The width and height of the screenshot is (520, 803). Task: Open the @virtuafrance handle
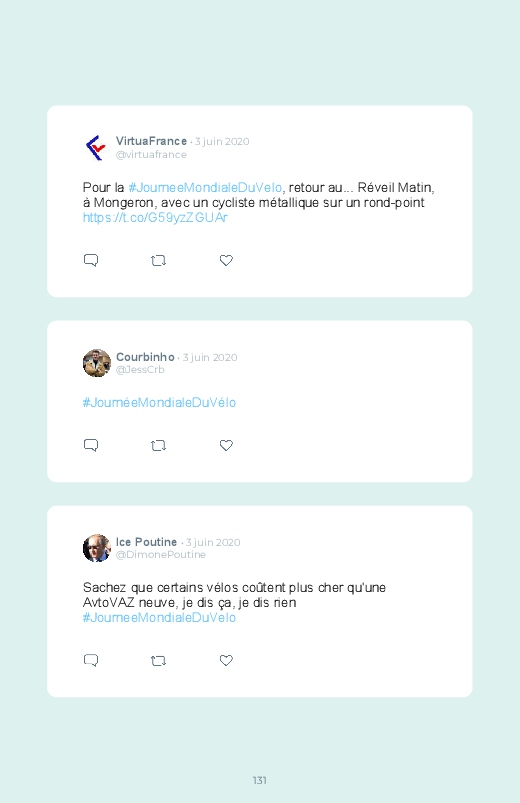[x=151, y=155]
